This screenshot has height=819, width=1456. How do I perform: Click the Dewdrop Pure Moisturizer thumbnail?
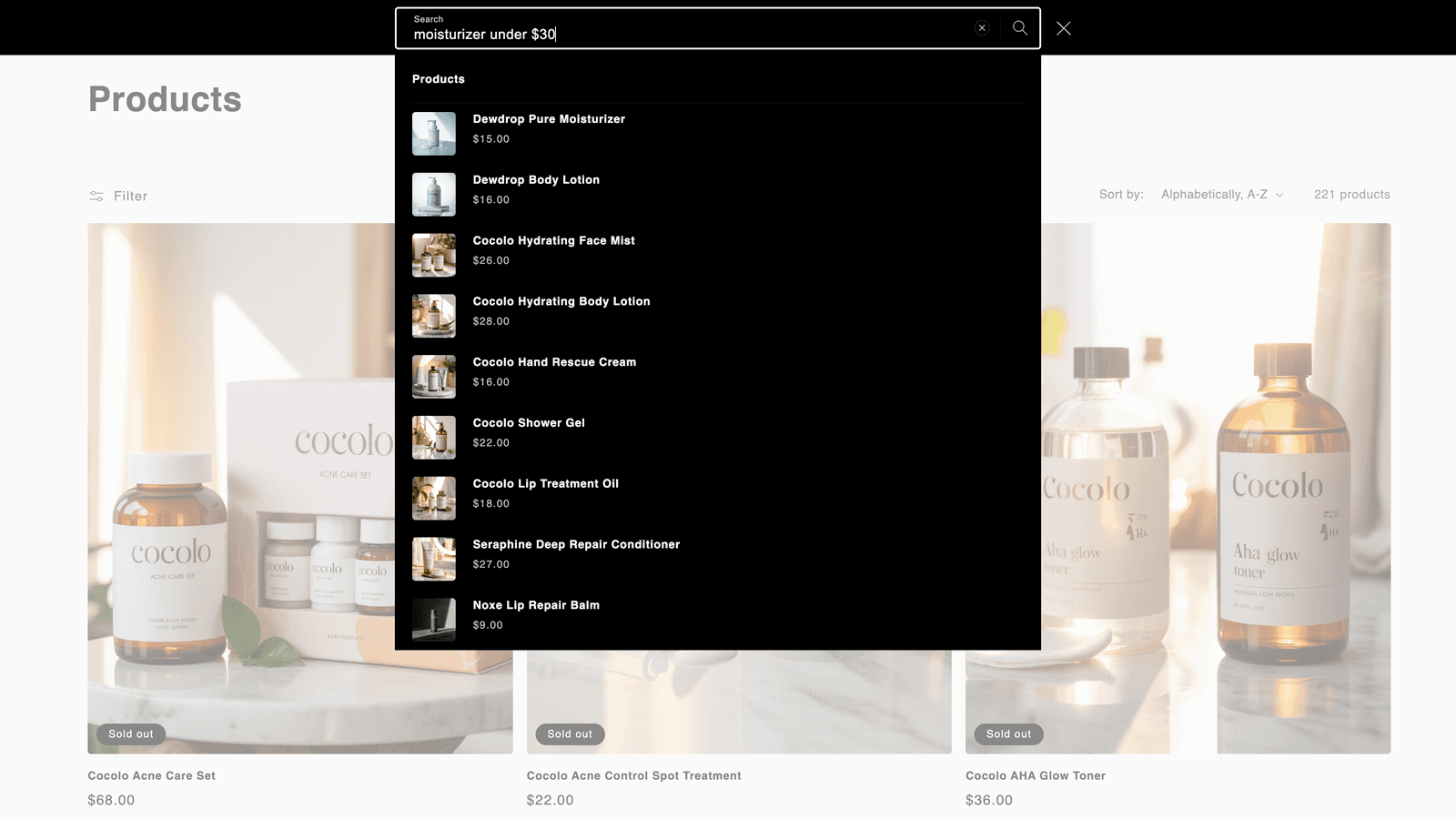click(434, 134)
